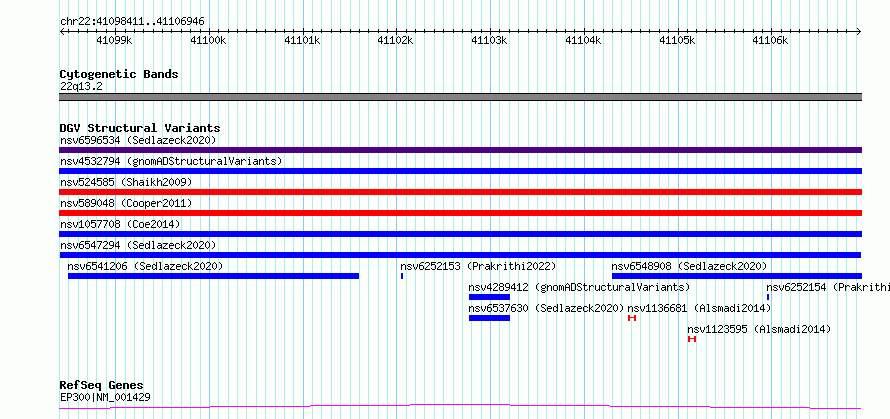
Task: Click the small nsv6252154 variant marker
Action: (x=768, y=297)
